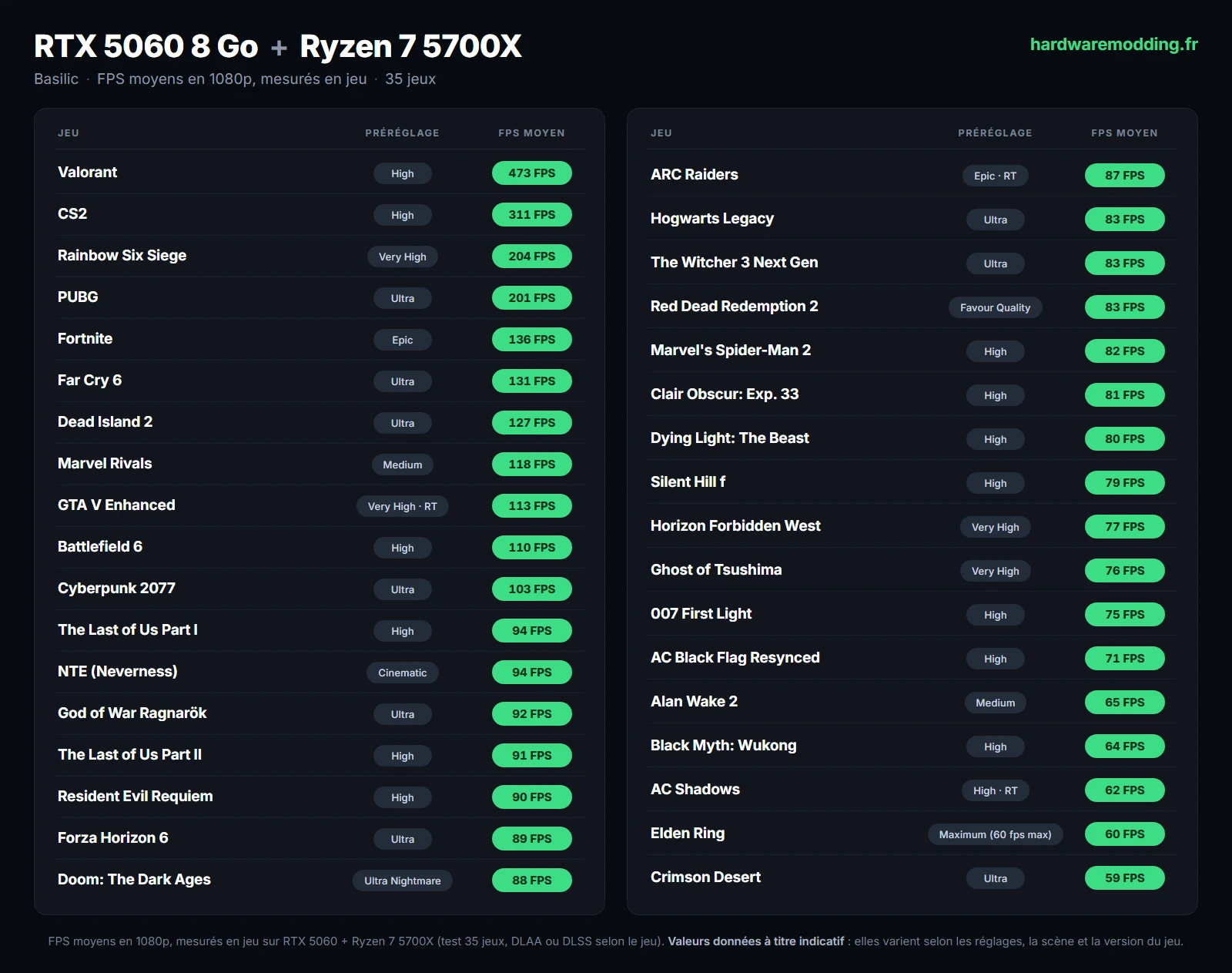Select AC Black Flag Resynced title

coord(735,658)
